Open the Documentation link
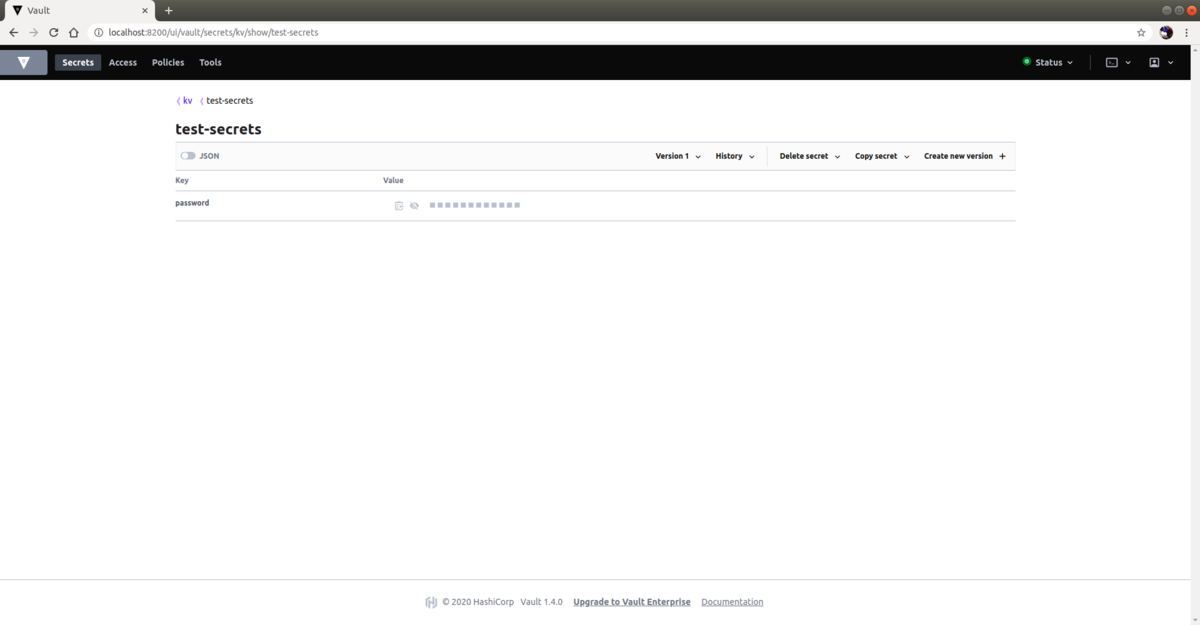The image size is (1200, 625). click(x=732, y=602)
